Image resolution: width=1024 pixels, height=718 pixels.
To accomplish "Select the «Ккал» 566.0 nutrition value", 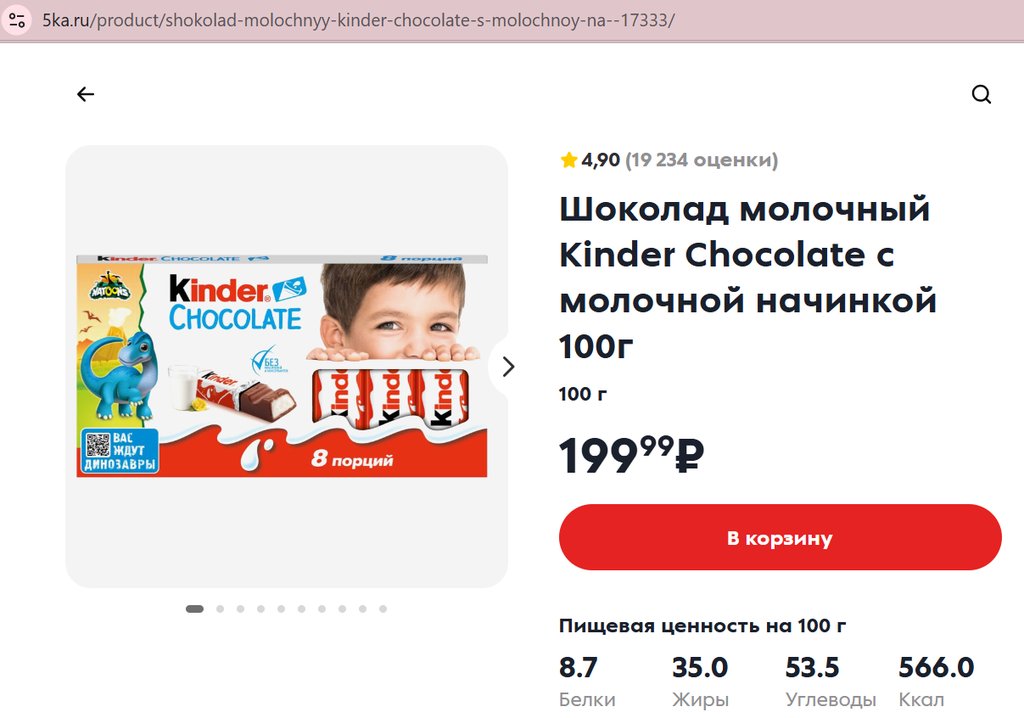I will click(936, 667).
